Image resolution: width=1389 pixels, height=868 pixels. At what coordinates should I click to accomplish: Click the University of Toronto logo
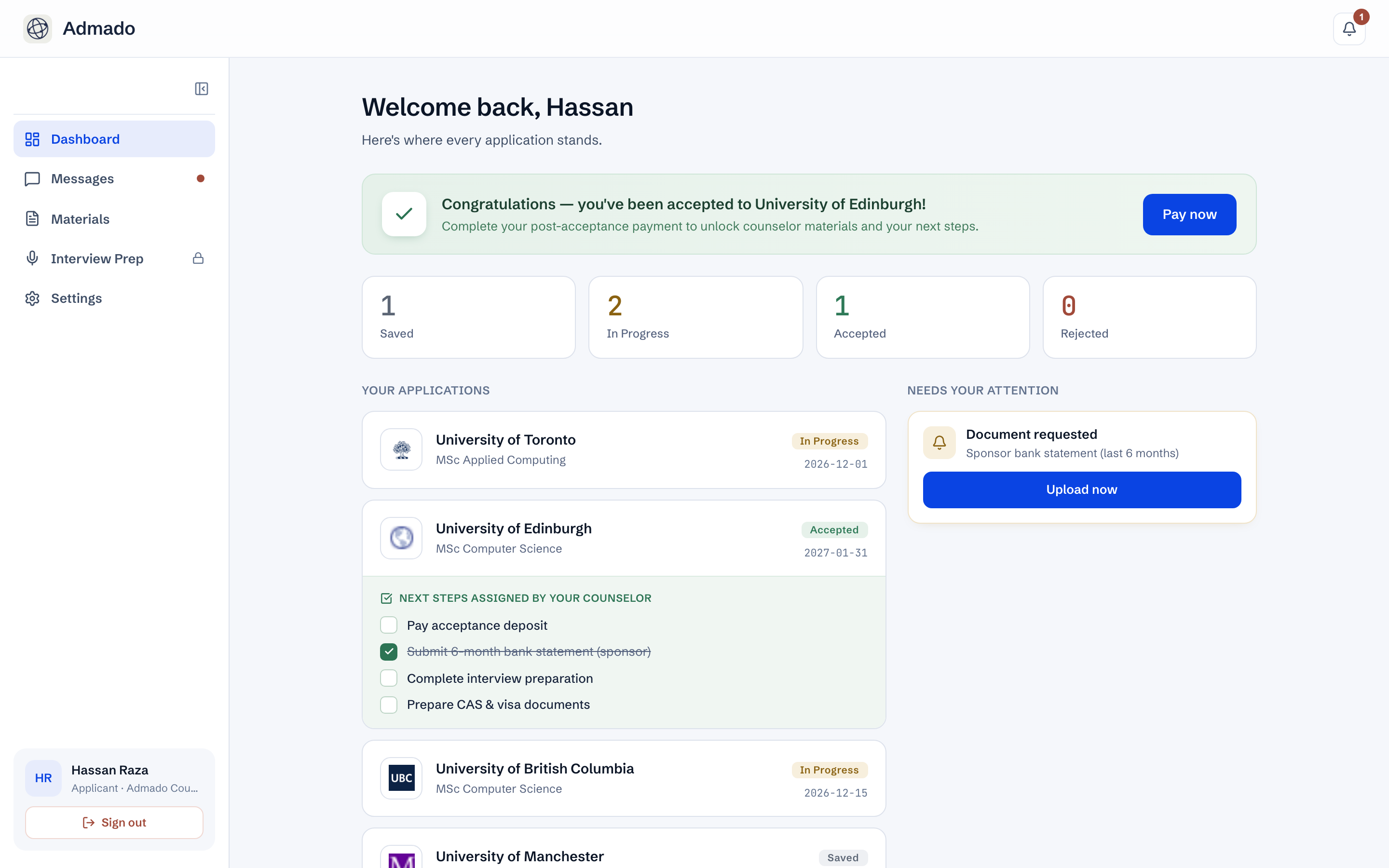click(401, 449)
